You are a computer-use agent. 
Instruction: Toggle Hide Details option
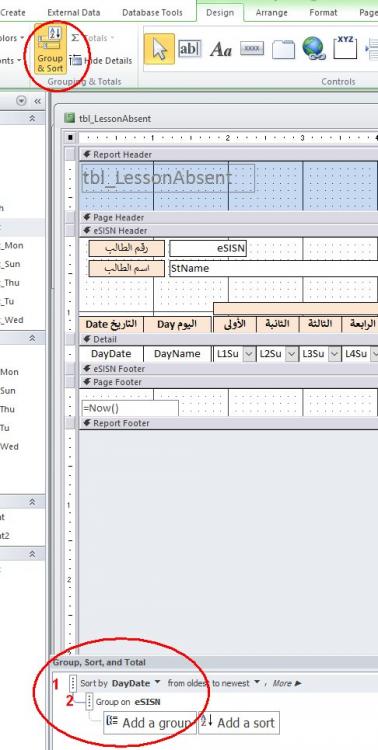(101, 61)
